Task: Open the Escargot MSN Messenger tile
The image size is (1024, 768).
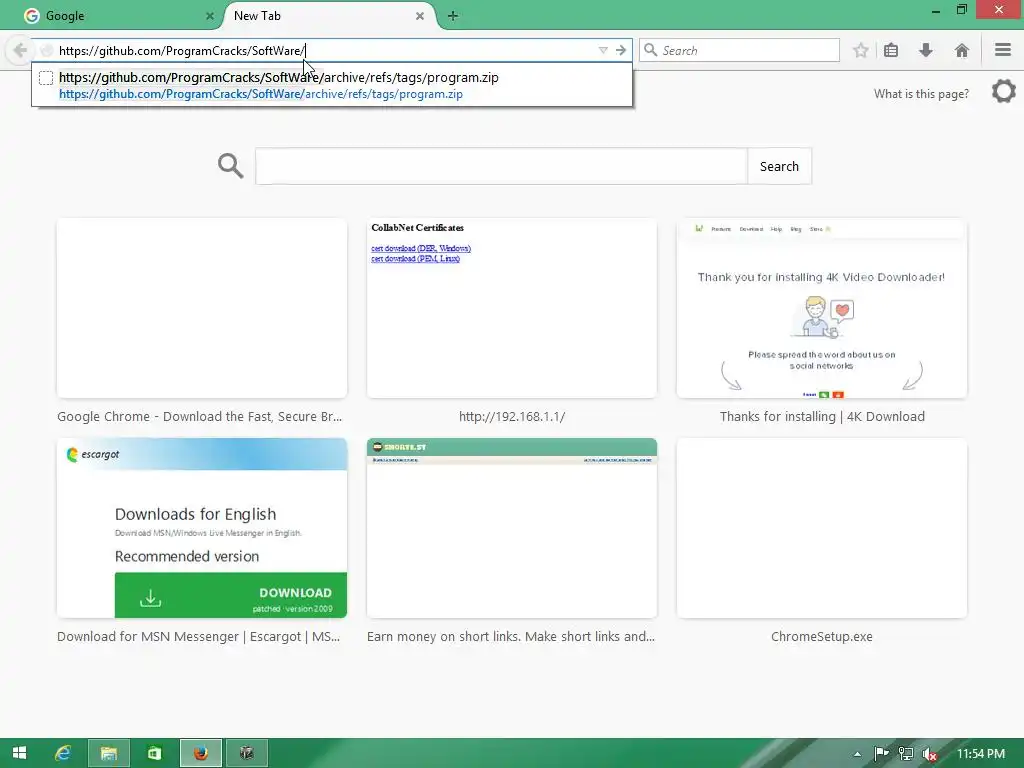Action: click(x=202, y=528)
